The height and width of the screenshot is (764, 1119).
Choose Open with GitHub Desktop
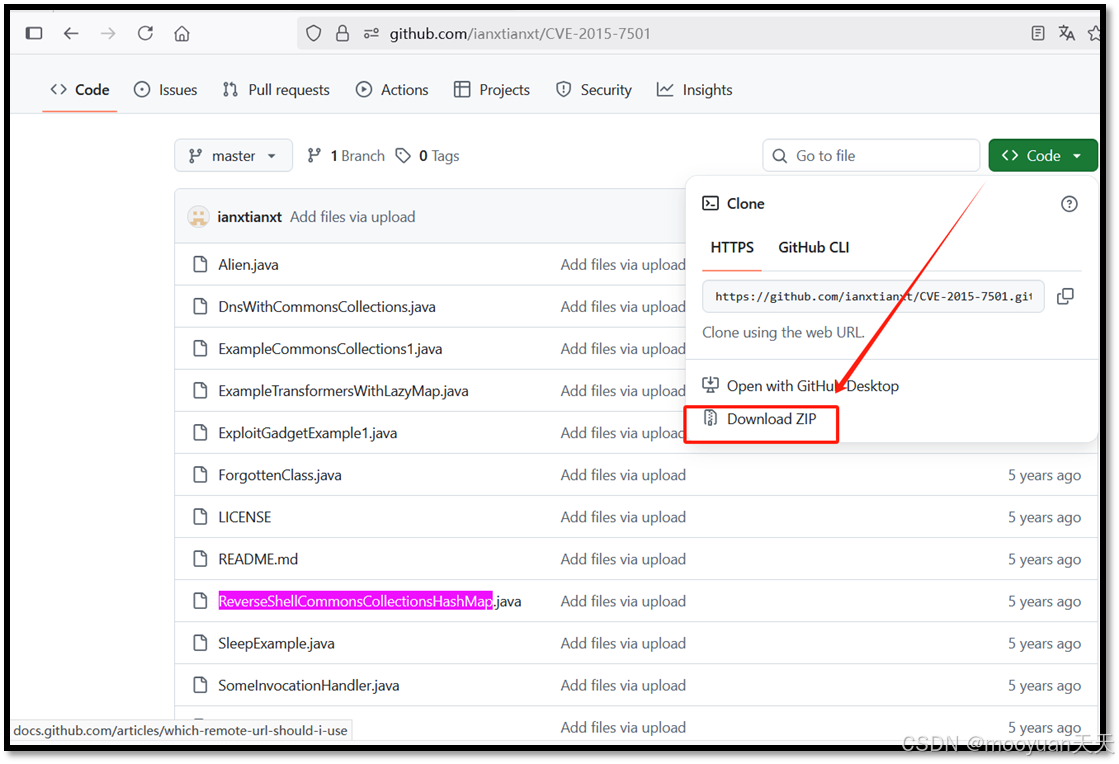coord(801,386)
